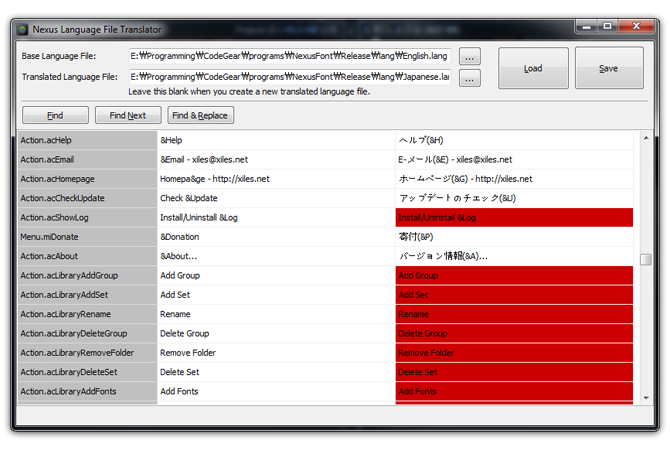Screen dimensions: 670x450
Task: Click the base 'Rename' cell
Action: tap(276, 314)
